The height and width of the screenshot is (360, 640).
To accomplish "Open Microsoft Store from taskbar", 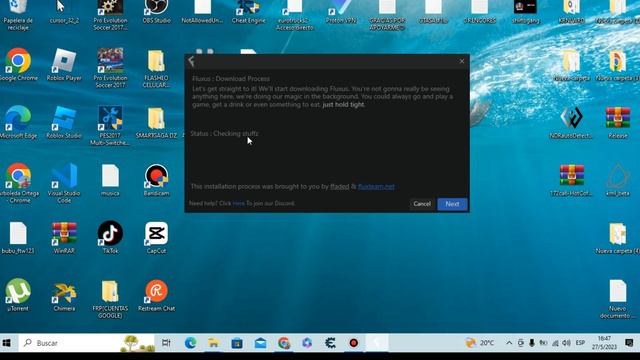I will click(x=237, y=343).
